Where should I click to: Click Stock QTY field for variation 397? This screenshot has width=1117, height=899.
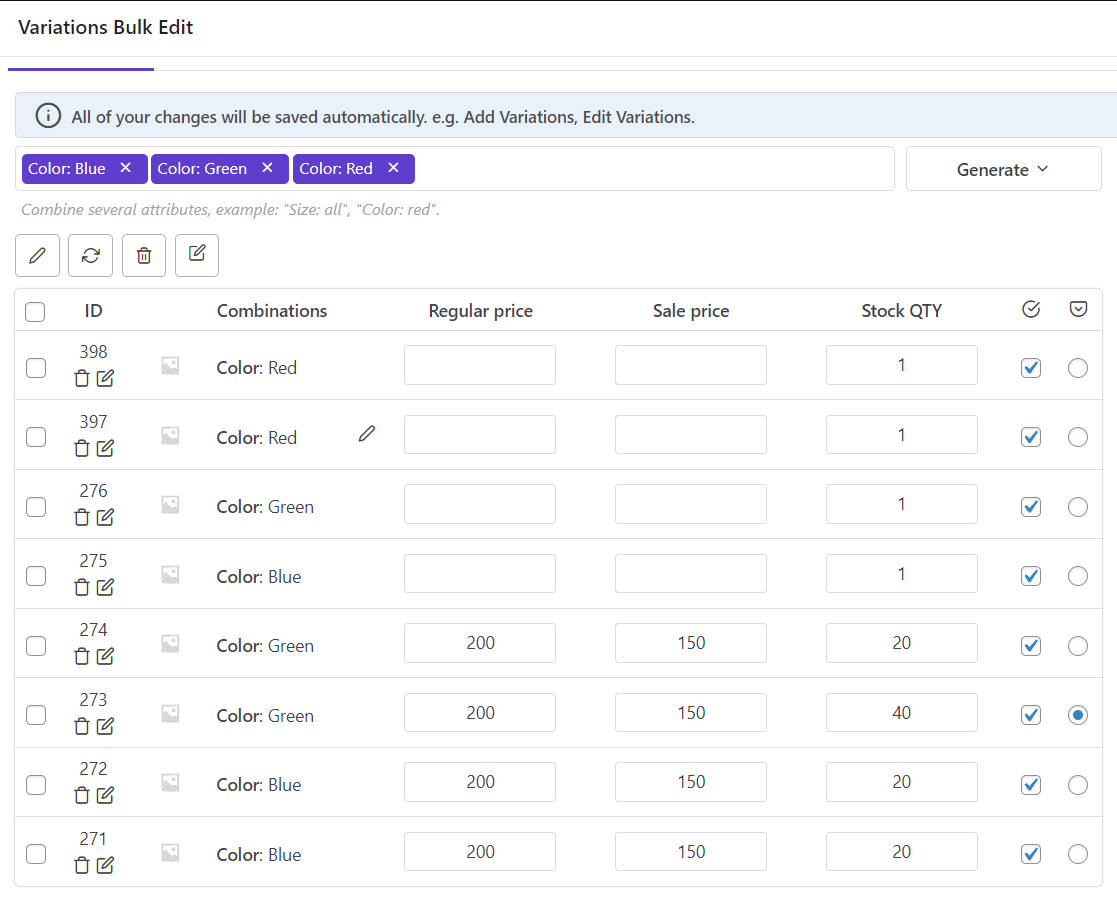click(901, 435)
